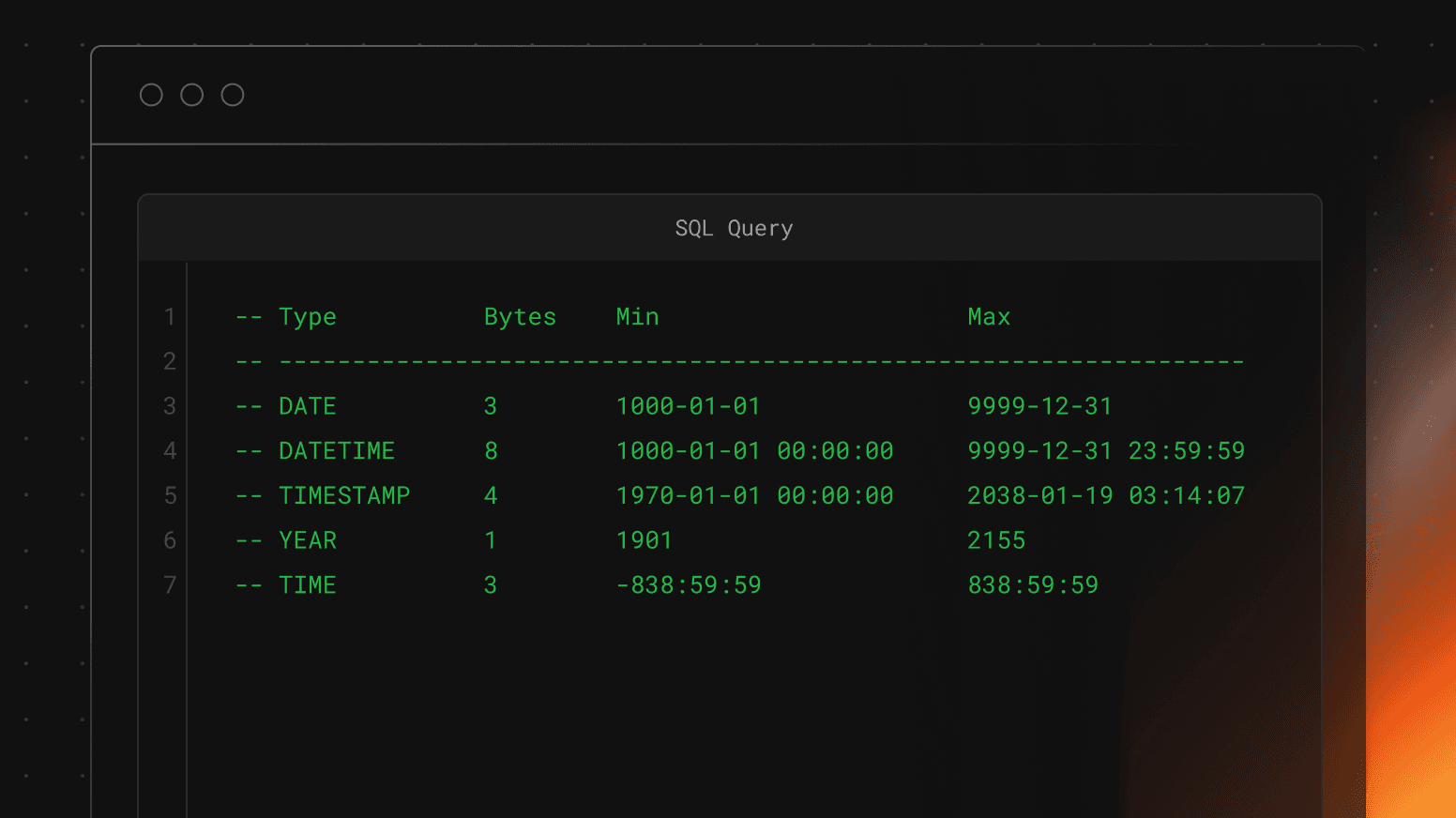The image size is (1456, 818).
Task: Click line number 5 beside TIMESTAMP row
Action: [170, 495]
